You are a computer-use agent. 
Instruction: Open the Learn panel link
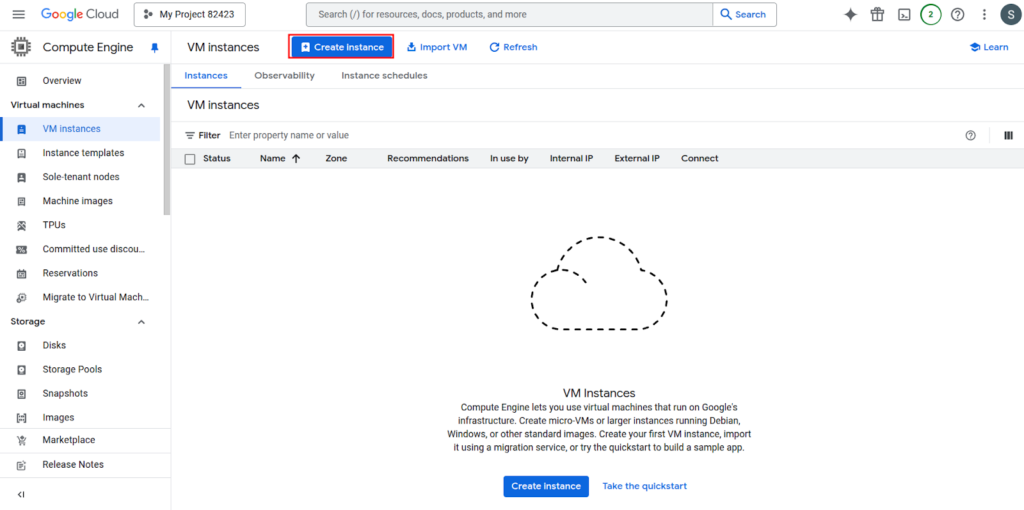click(x=989, y=47)
